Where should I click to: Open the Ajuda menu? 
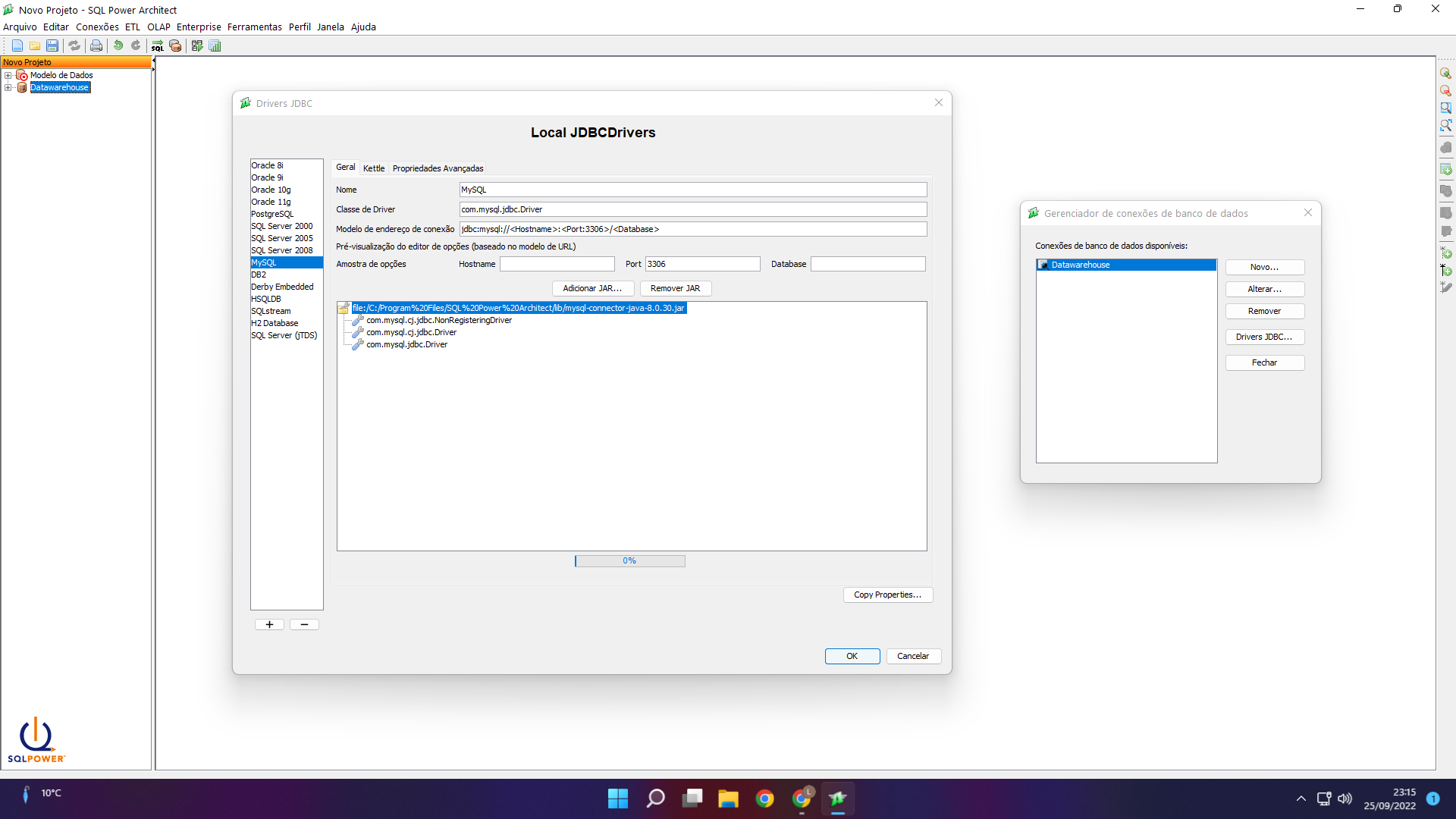[x=363, y=27]
